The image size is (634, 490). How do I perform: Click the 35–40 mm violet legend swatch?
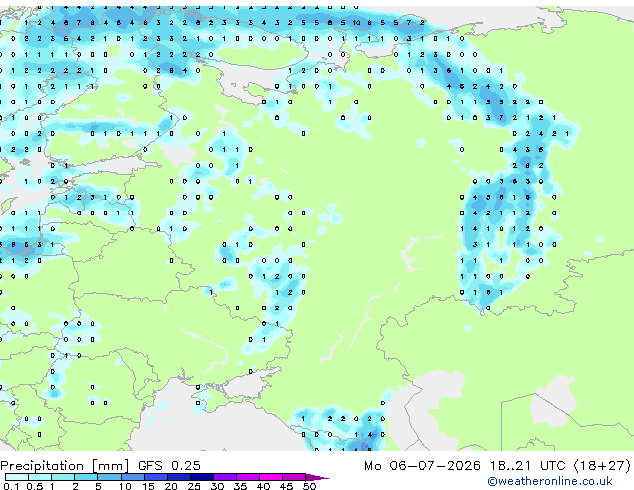pos(248,477)
